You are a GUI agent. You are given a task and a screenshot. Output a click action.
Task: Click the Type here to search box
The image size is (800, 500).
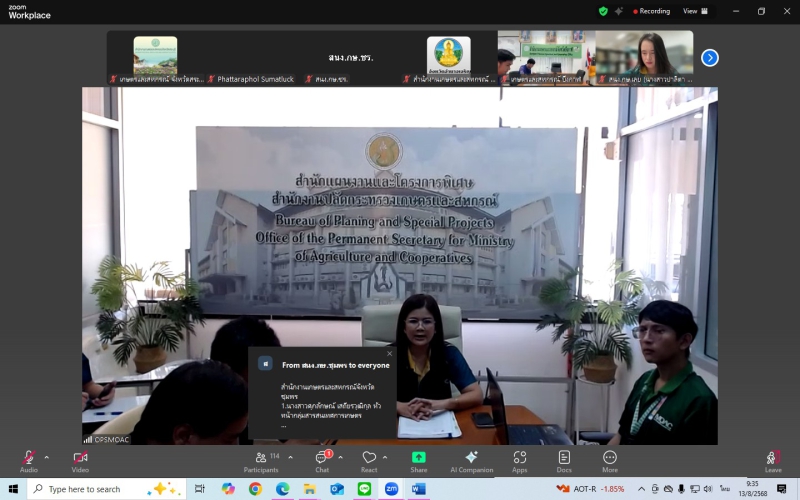tap(108, 489)
